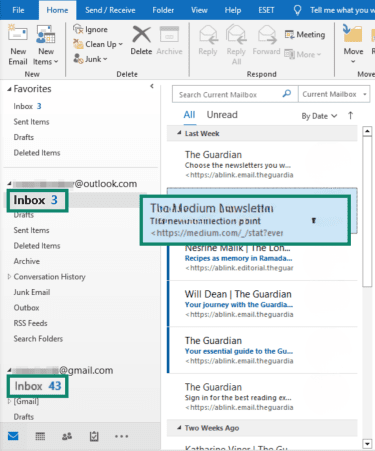Open the Will Dean Guardian email
375x451 pixels.
262,304
